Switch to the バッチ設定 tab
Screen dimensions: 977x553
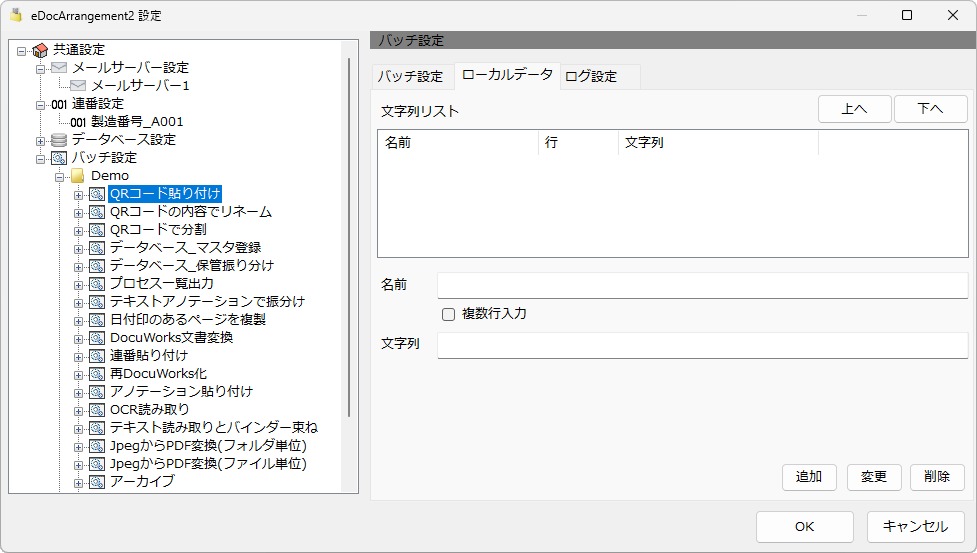pyautogui.click(x=411, y=77)
